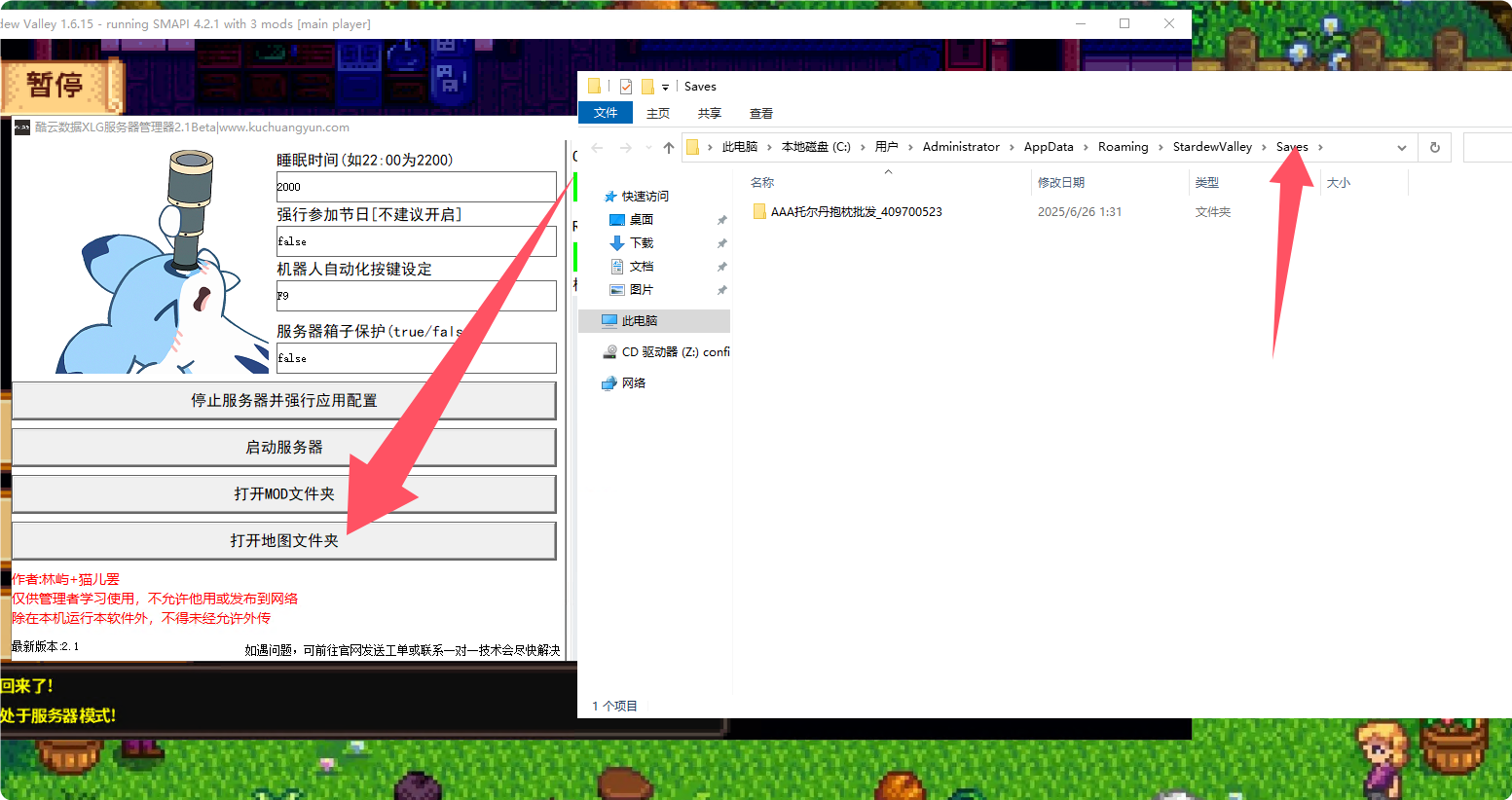Image resolution: width=1512 pixels, height=800 pixels.
Task: Select folder AAA托尔丹抱枕批发_409700523
Action: 857,212
